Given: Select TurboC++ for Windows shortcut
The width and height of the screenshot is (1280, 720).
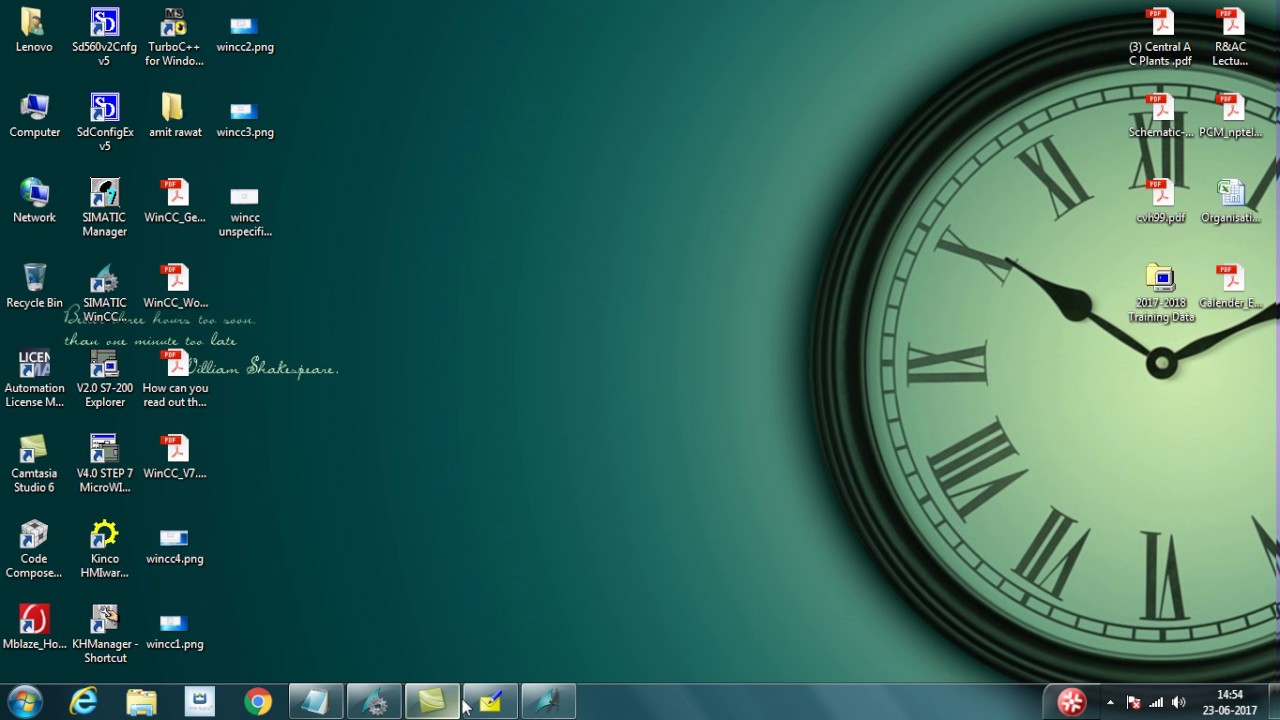Looking at the screenshot, I should click(x=174, y=37).
